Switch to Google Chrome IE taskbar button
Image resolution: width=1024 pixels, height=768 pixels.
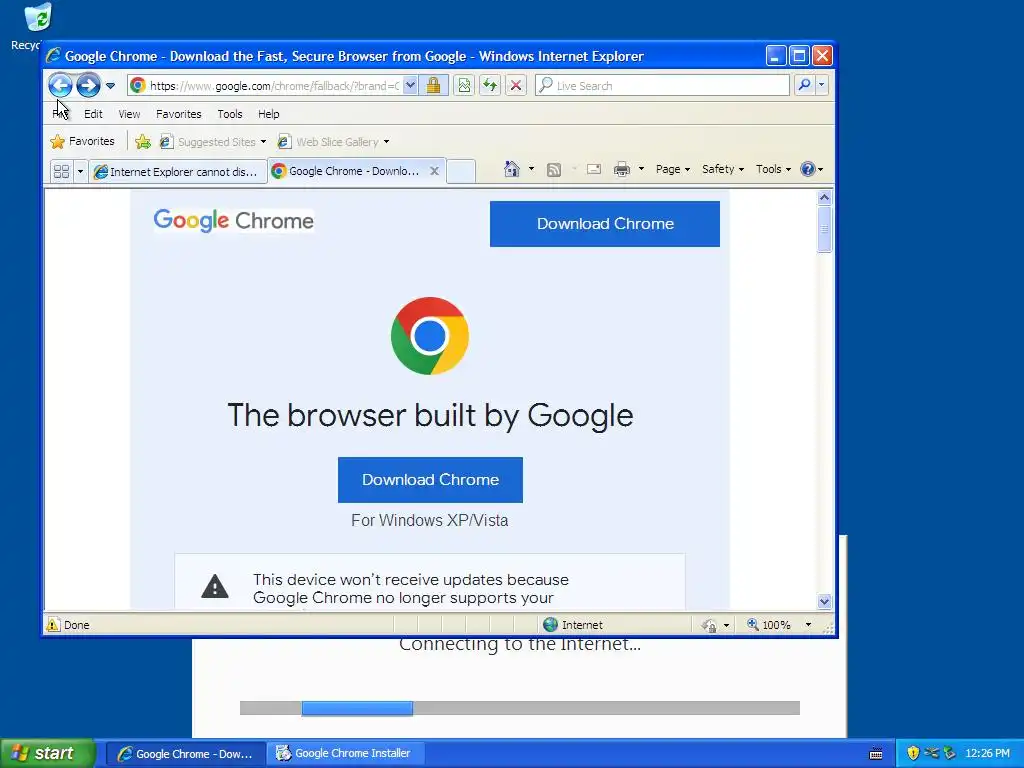coord(185,754)
